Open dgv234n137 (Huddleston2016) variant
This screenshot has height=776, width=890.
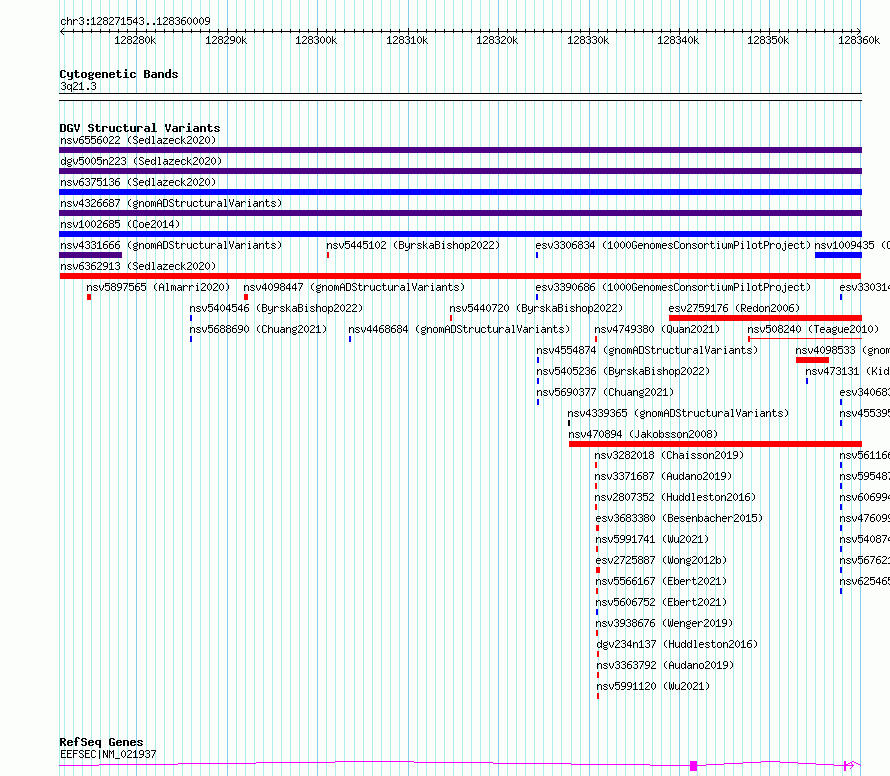point(677,644)
